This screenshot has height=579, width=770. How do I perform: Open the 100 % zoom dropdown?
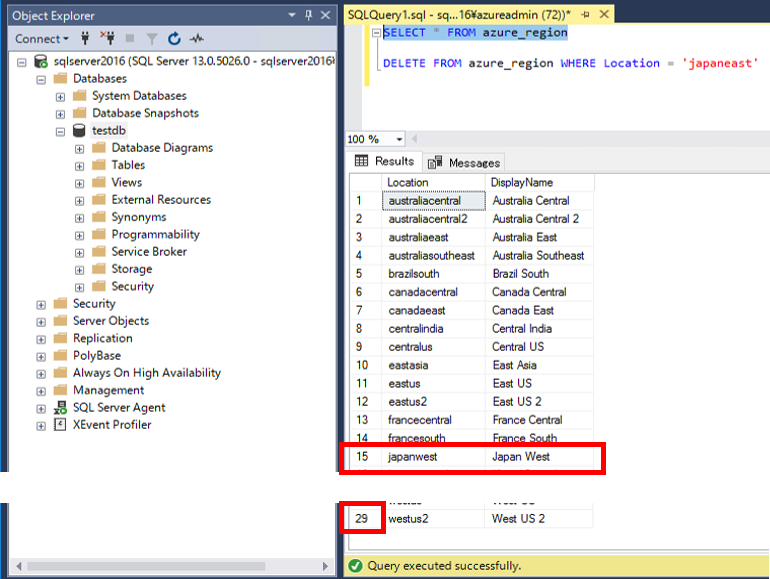(399, 139)
